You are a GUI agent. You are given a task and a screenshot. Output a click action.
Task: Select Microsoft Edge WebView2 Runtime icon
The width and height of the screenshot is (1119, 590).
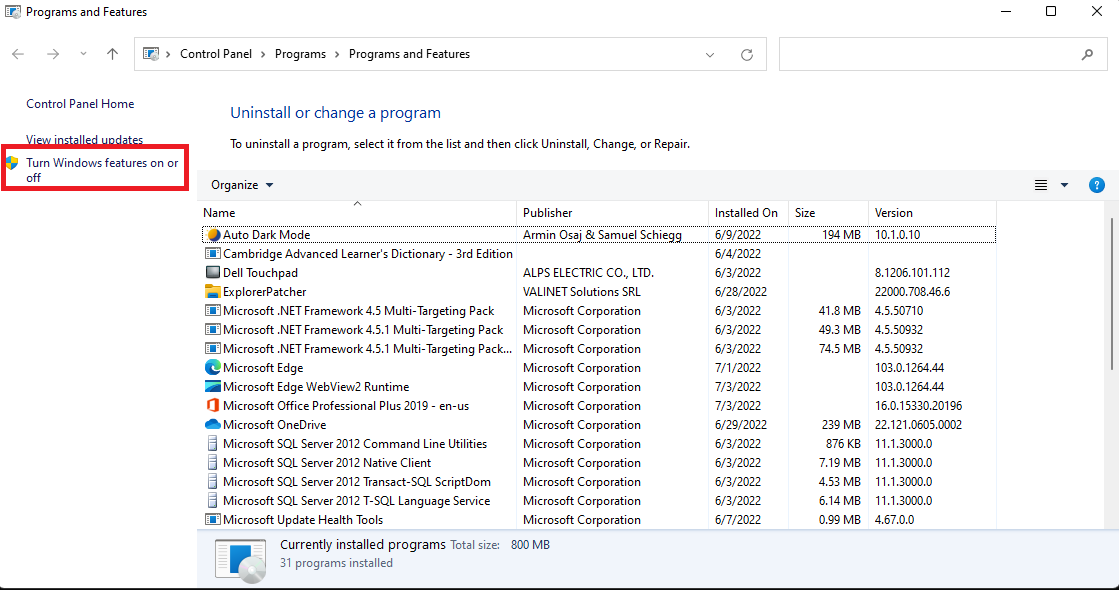tap(213, 387)
